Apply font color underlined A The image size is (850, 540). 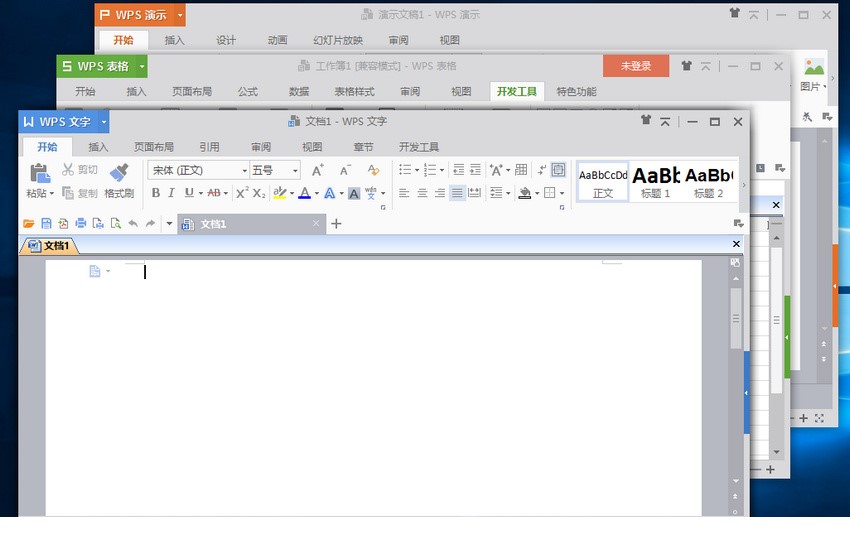pos(305,192)
